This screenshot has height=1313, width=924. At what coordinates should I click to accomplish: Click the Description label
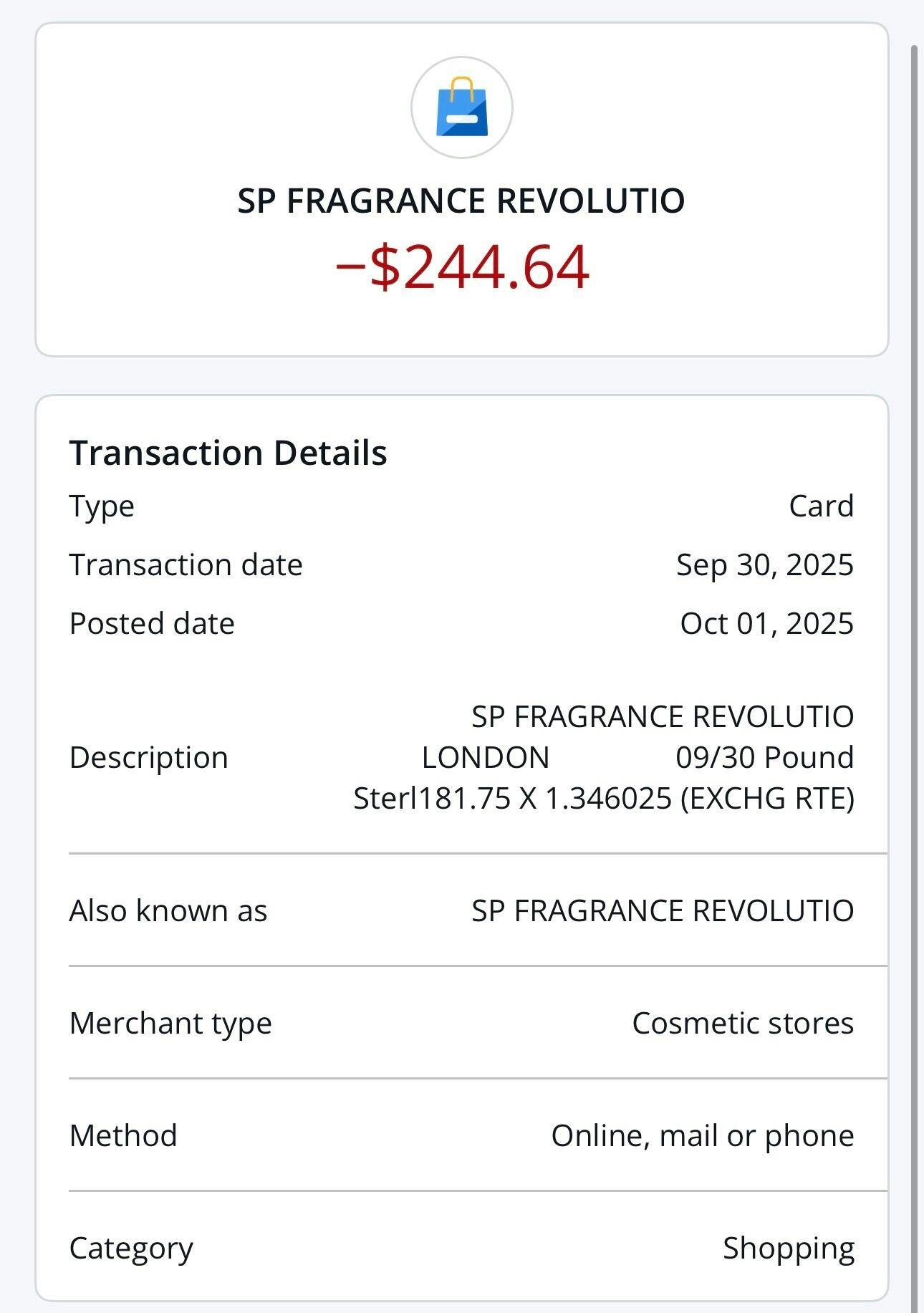click(x=148, y=757)
